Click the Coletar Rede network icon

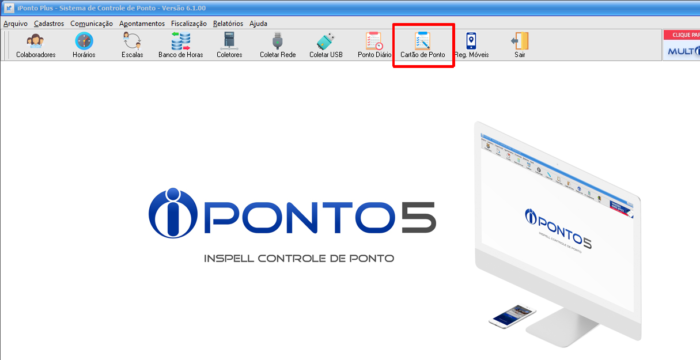[x=278, y=41]
